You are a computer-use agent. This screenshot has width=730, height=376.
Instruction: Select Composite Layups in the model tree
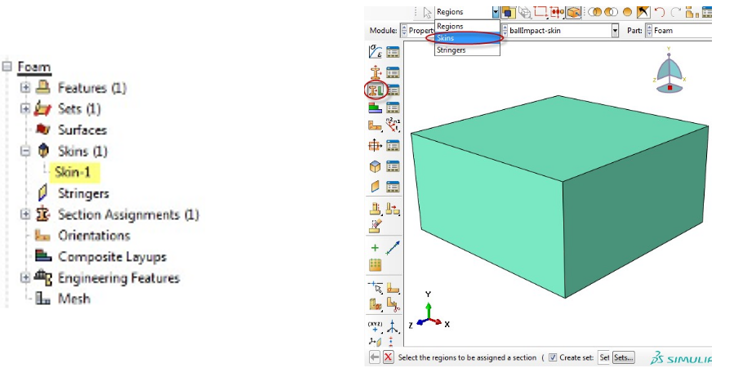pos(112,257)
